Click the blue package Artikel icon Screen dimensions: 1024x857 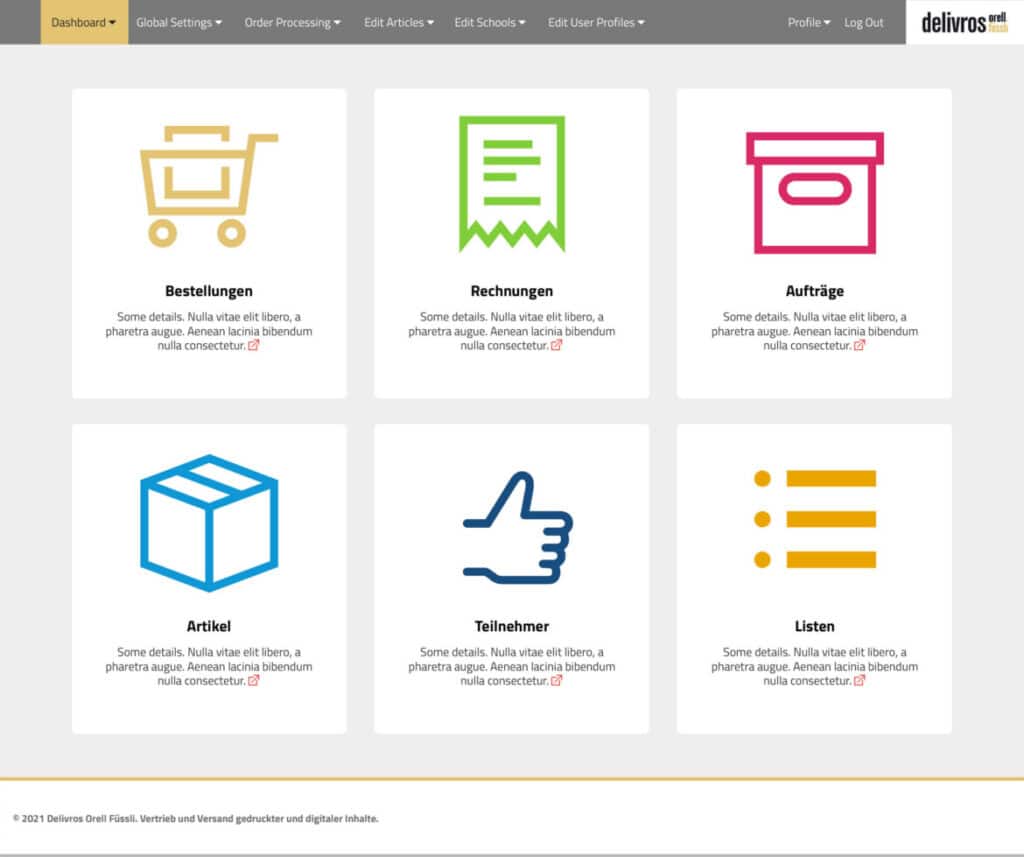point(209,522)
